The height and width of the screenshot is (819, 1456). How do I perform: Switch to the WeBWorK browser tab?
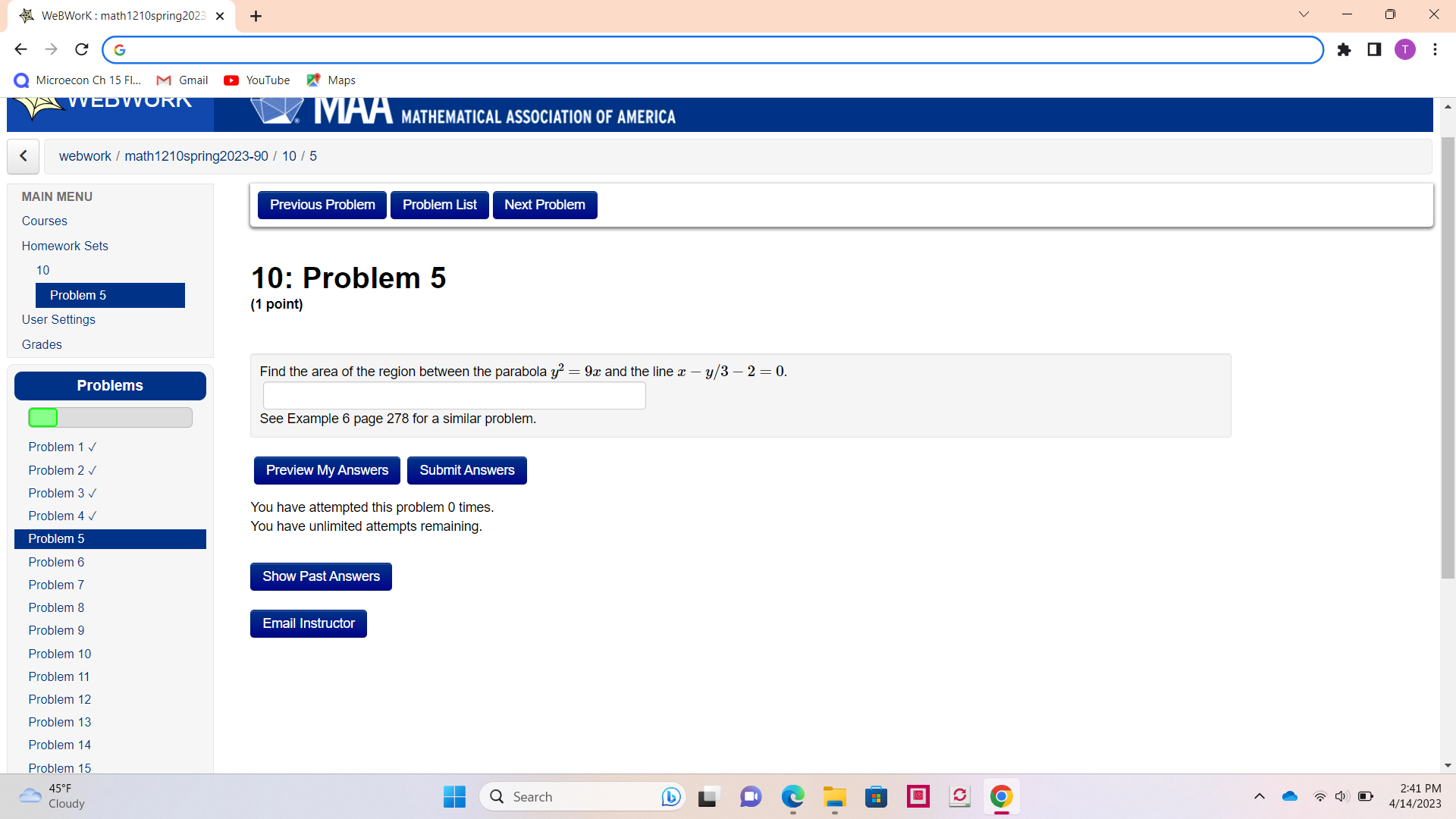(121, 15)
